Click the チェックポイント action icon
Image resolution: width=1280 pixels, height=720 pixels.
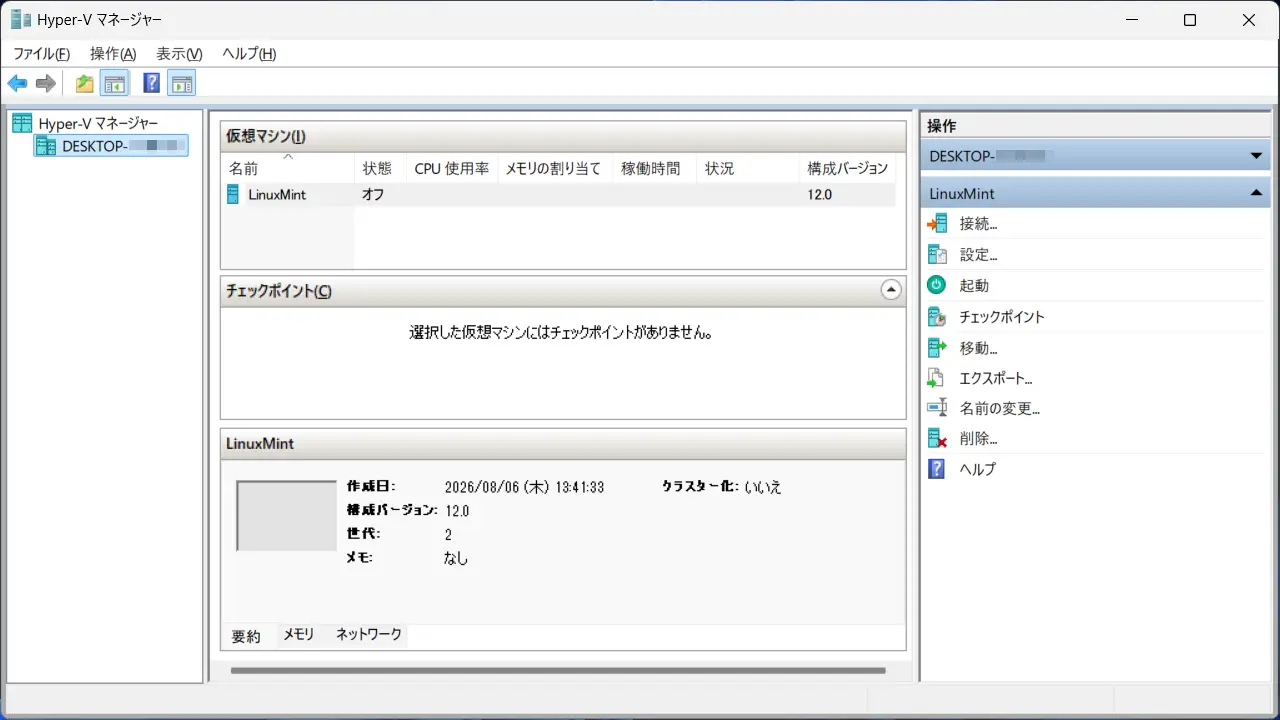pyautogui.click(x=937, y=316)
